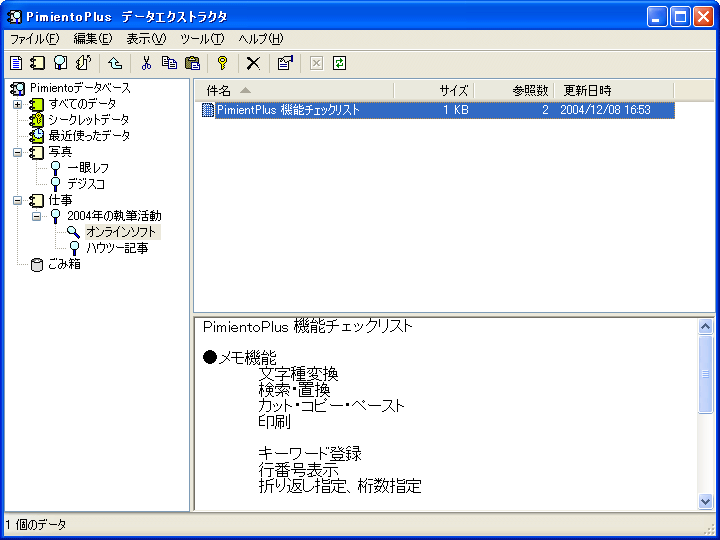Click the new memo document toolbar icon
720x540 pixels.
pos(16,63)
